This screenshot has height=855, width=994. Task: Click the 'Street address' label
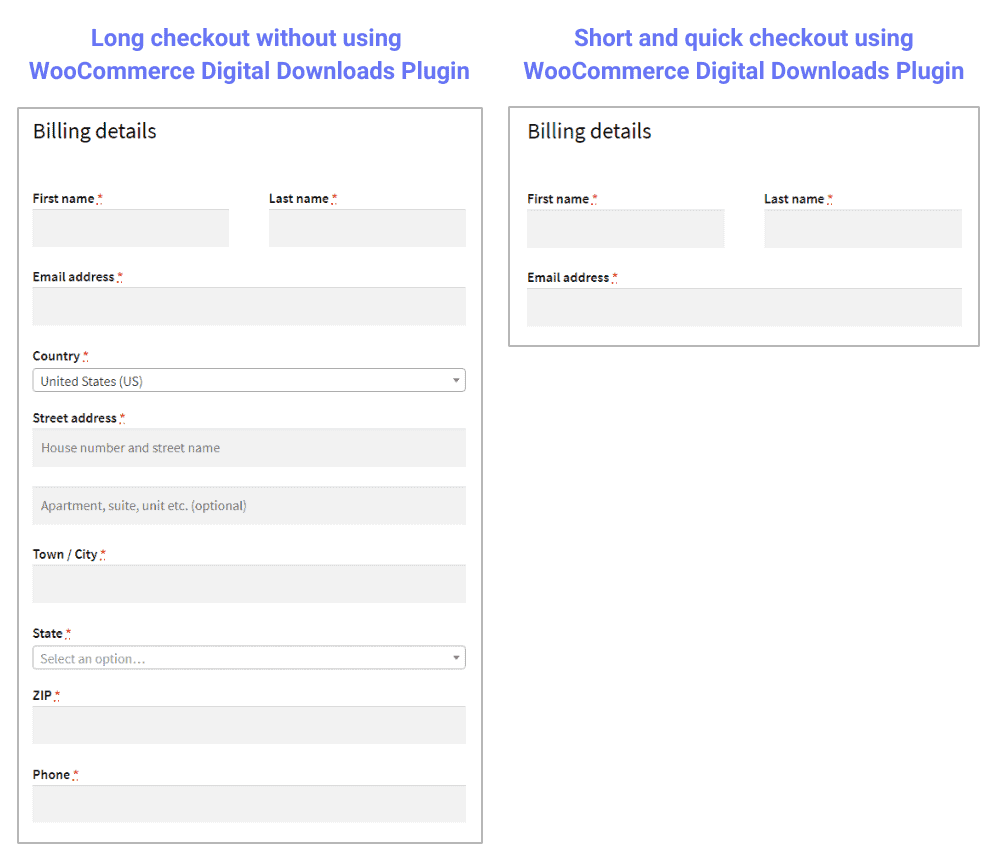click(x=75, y=418)
